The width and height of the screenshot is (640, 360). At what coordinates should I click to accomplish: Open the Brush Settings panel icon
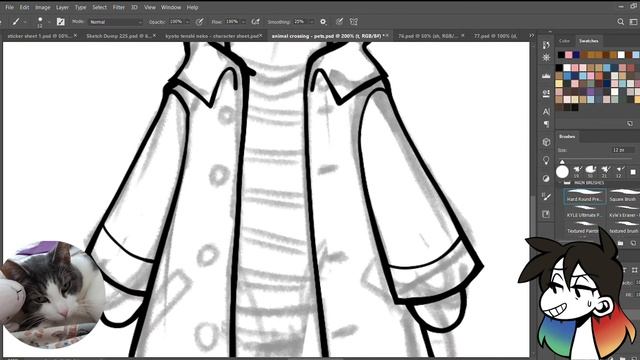pos(546,196)
